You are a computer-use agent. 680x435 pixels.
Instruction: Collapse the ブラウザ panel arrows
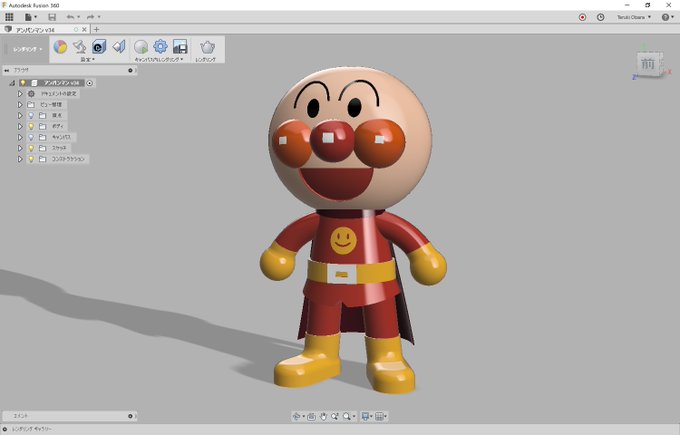pyautogui.click(x=7, y=70)
